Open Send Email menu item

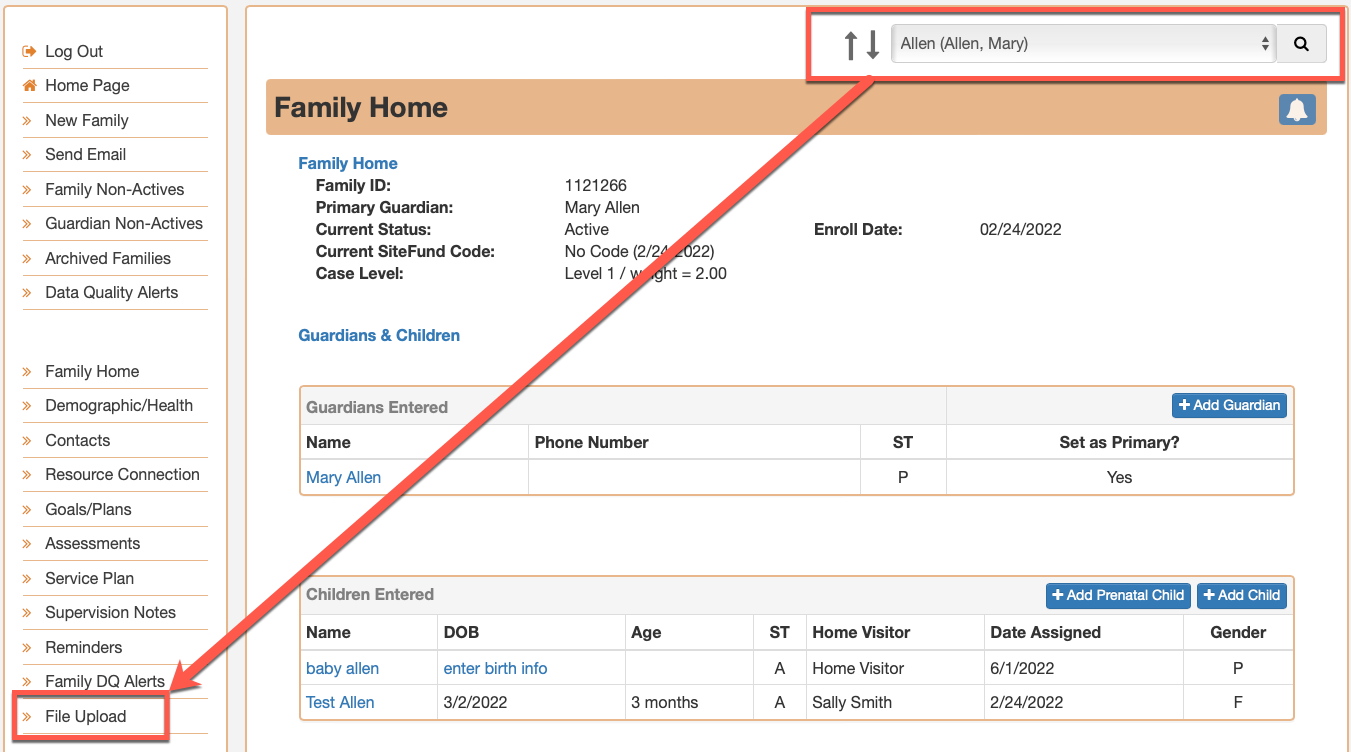point(85,155)
